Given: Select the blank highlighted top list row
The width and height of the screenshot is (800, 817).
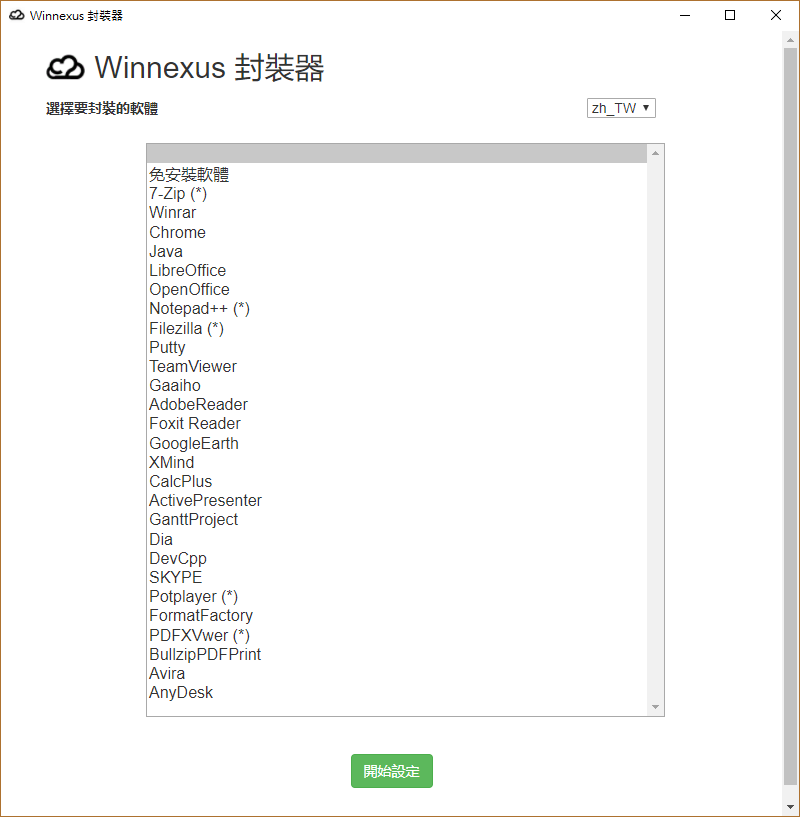Looking at the screenshot, I should pos(397,154).
